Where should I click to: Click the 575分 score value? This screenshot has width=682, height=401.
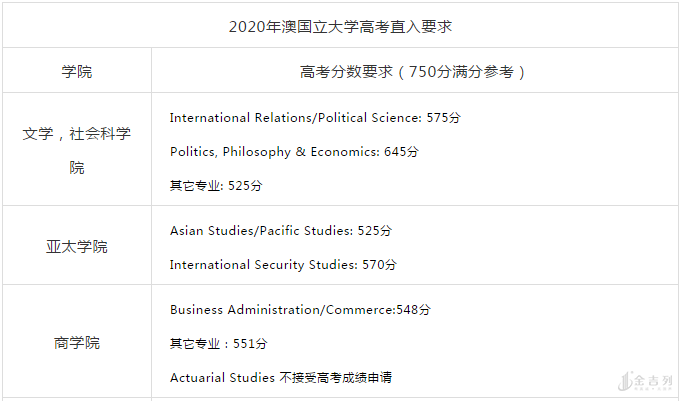[444, 118]
